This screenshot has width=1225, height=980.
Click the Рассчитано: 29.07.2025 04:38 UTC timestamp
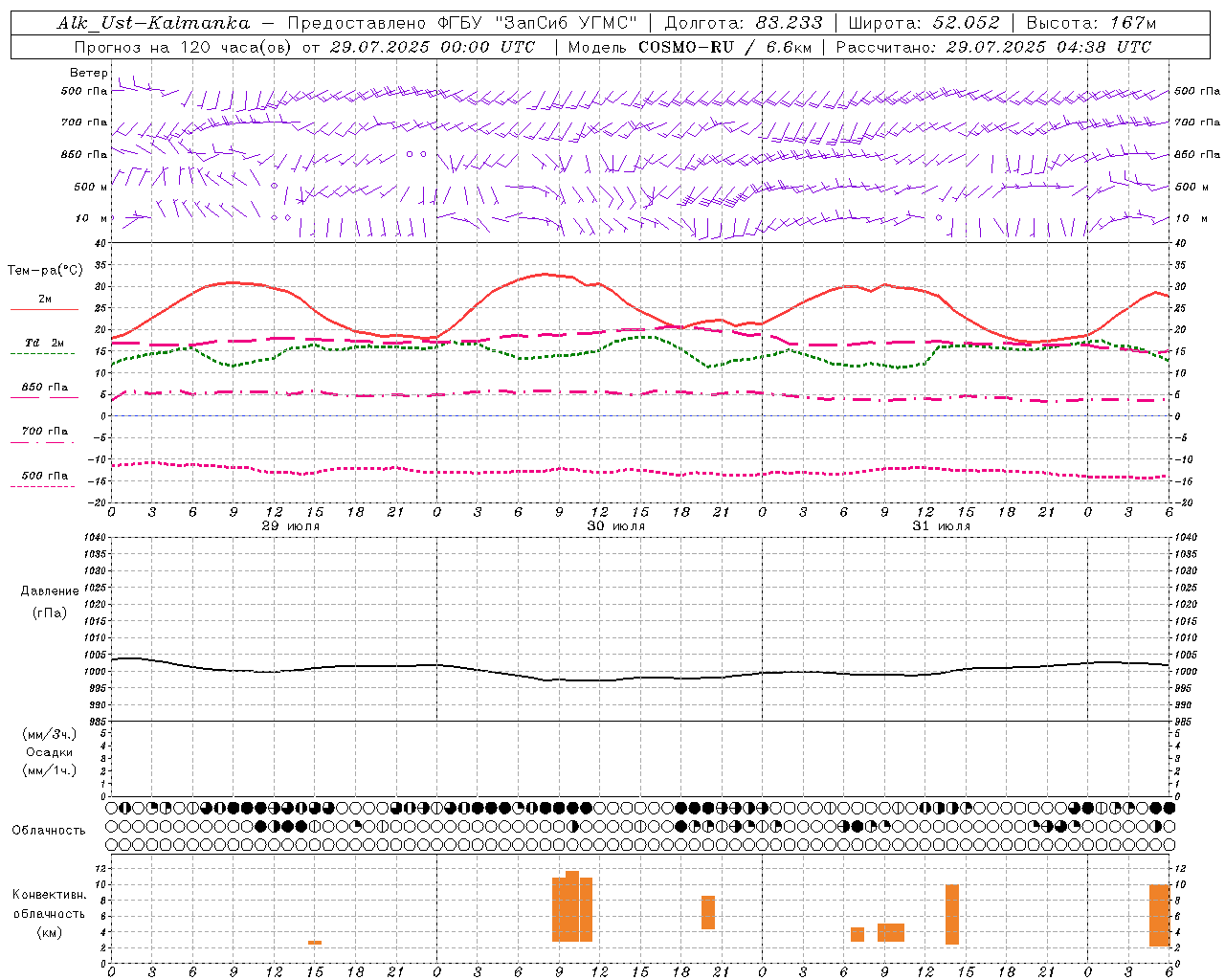pos(993,47)
